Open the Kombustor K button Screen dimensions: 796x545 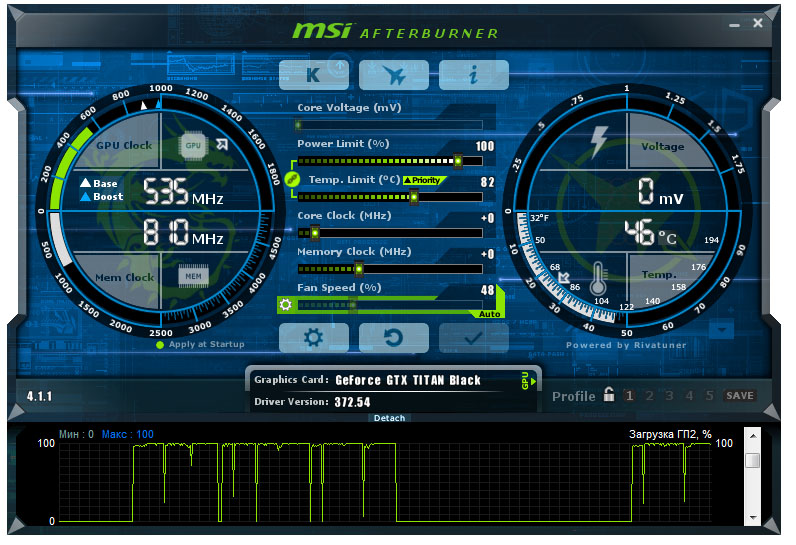coord(313,75)
